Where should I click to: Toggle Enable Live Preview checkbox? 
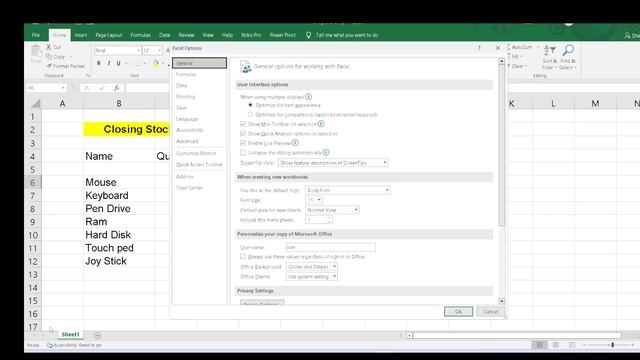(243, 143)
